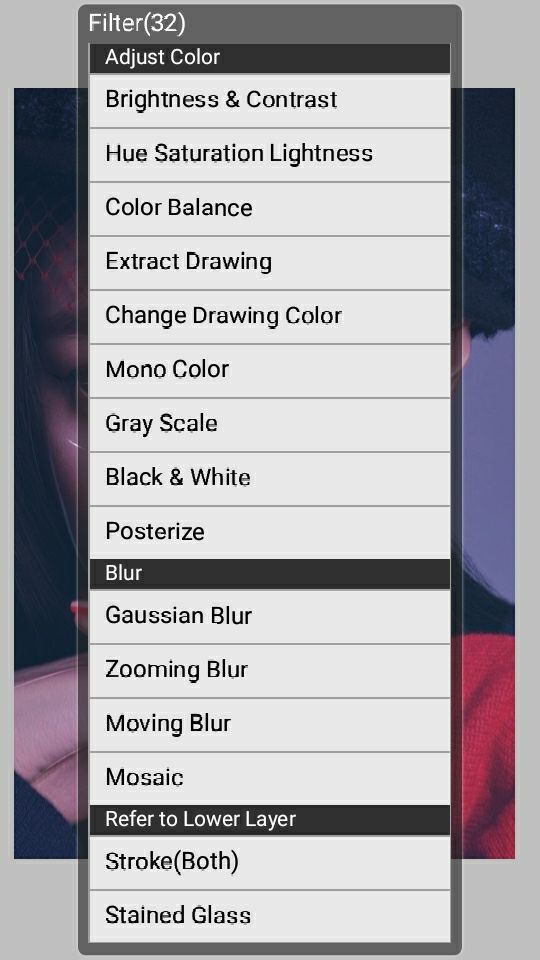Tap the Blur section header
The width and height of the screenshot is (540, 960).
270,574
